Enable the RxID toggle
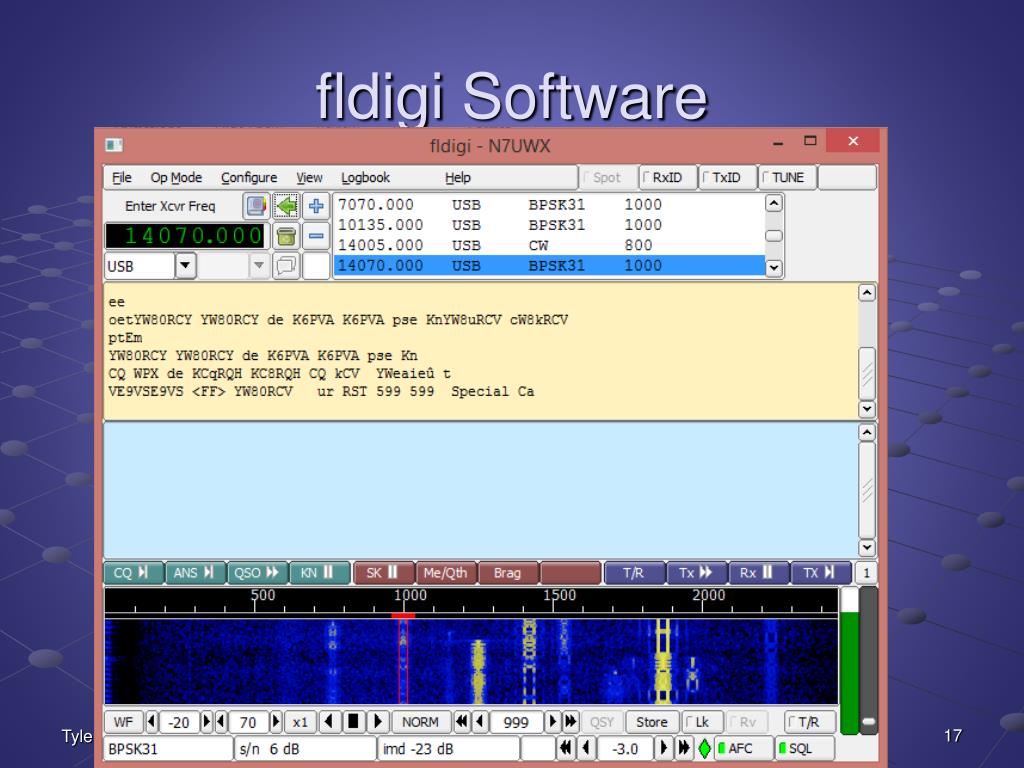The image size is (1024, 768). tap(667, 178)
